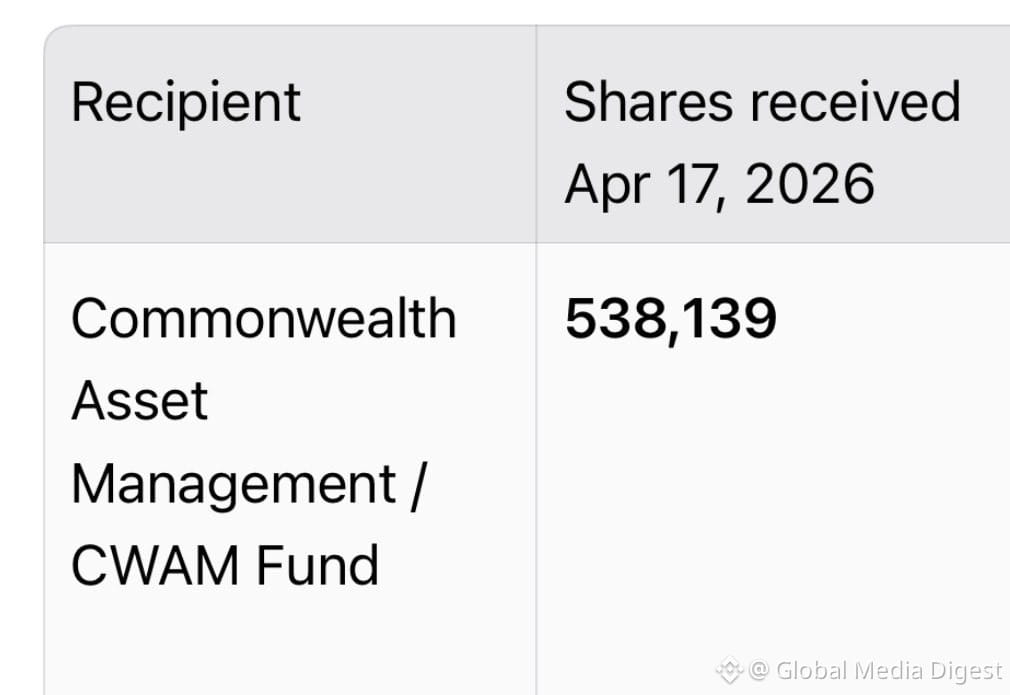
Task: Click the word Asset in the recipient cell
Action: pyautogui.click(x=139, y=401)
